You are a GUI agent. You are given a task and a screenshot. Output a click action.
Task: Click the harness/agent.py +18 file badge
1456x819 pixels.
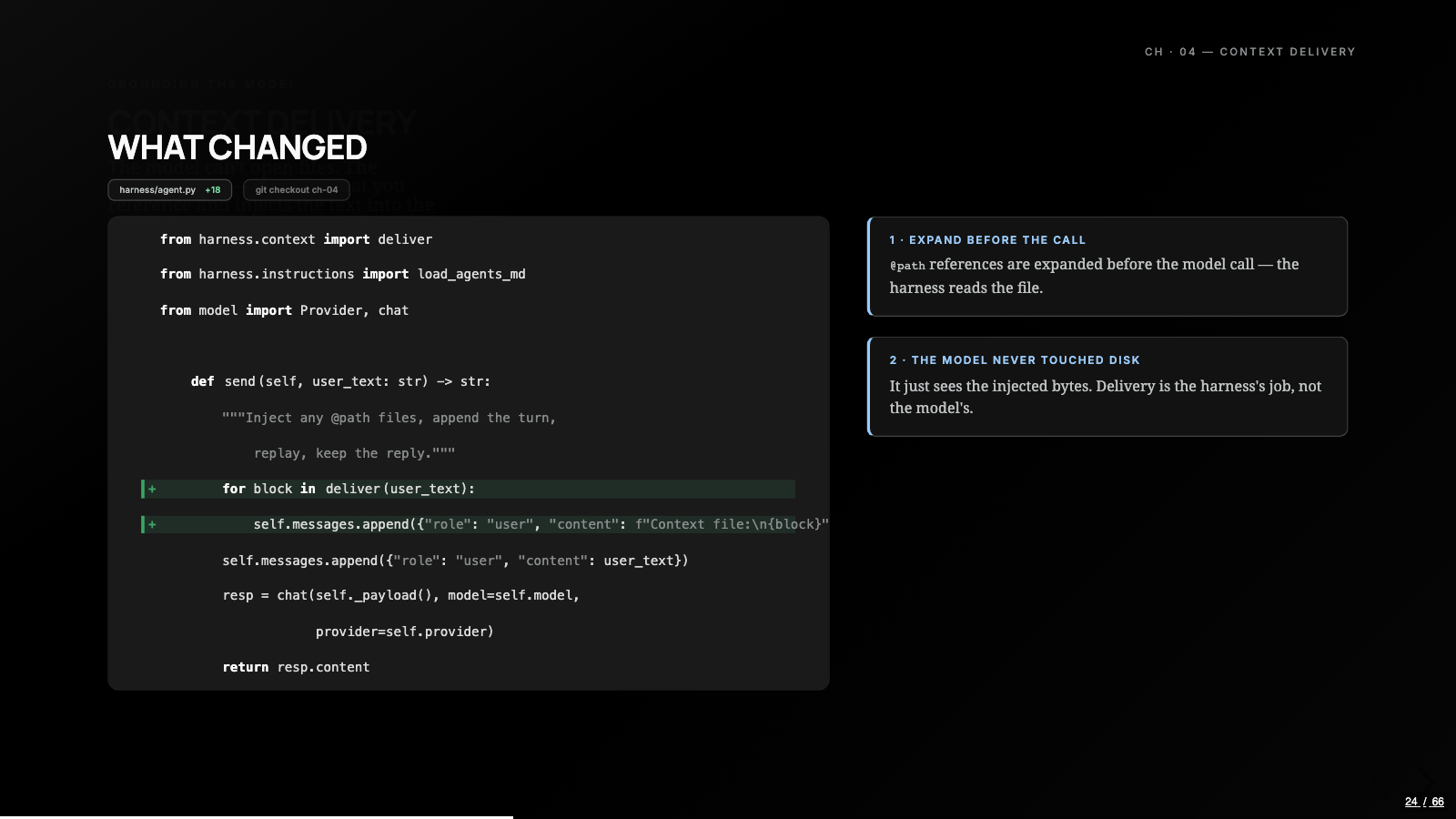(169, 190)
